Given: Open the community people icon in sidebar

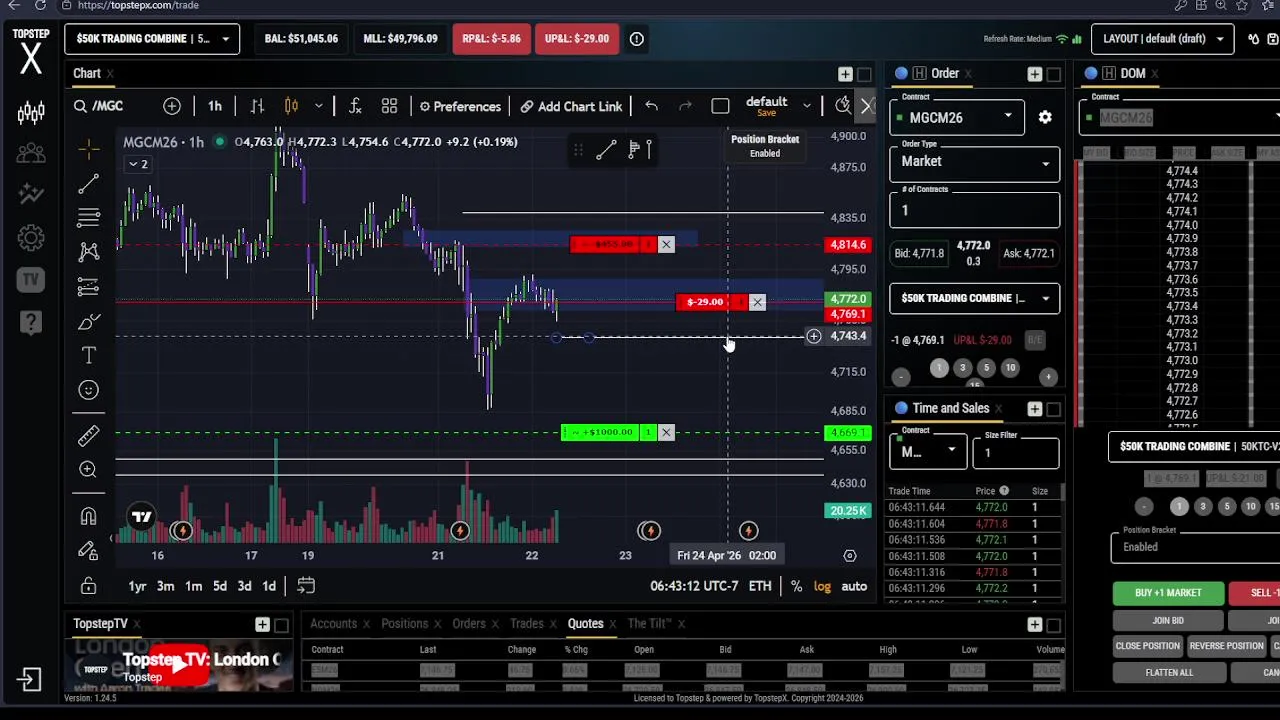Looking at the screenshot, I should [31, 153].
